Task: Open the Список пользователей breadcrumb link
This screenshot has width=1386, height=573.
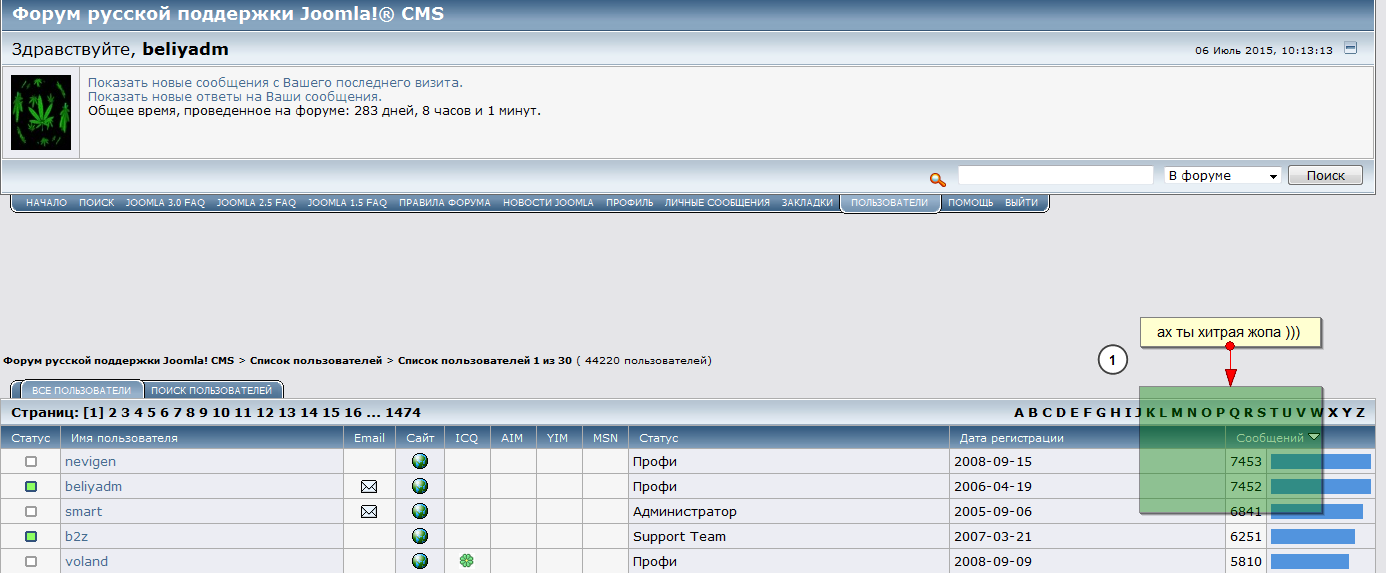Action: click(x=316, y=360)
